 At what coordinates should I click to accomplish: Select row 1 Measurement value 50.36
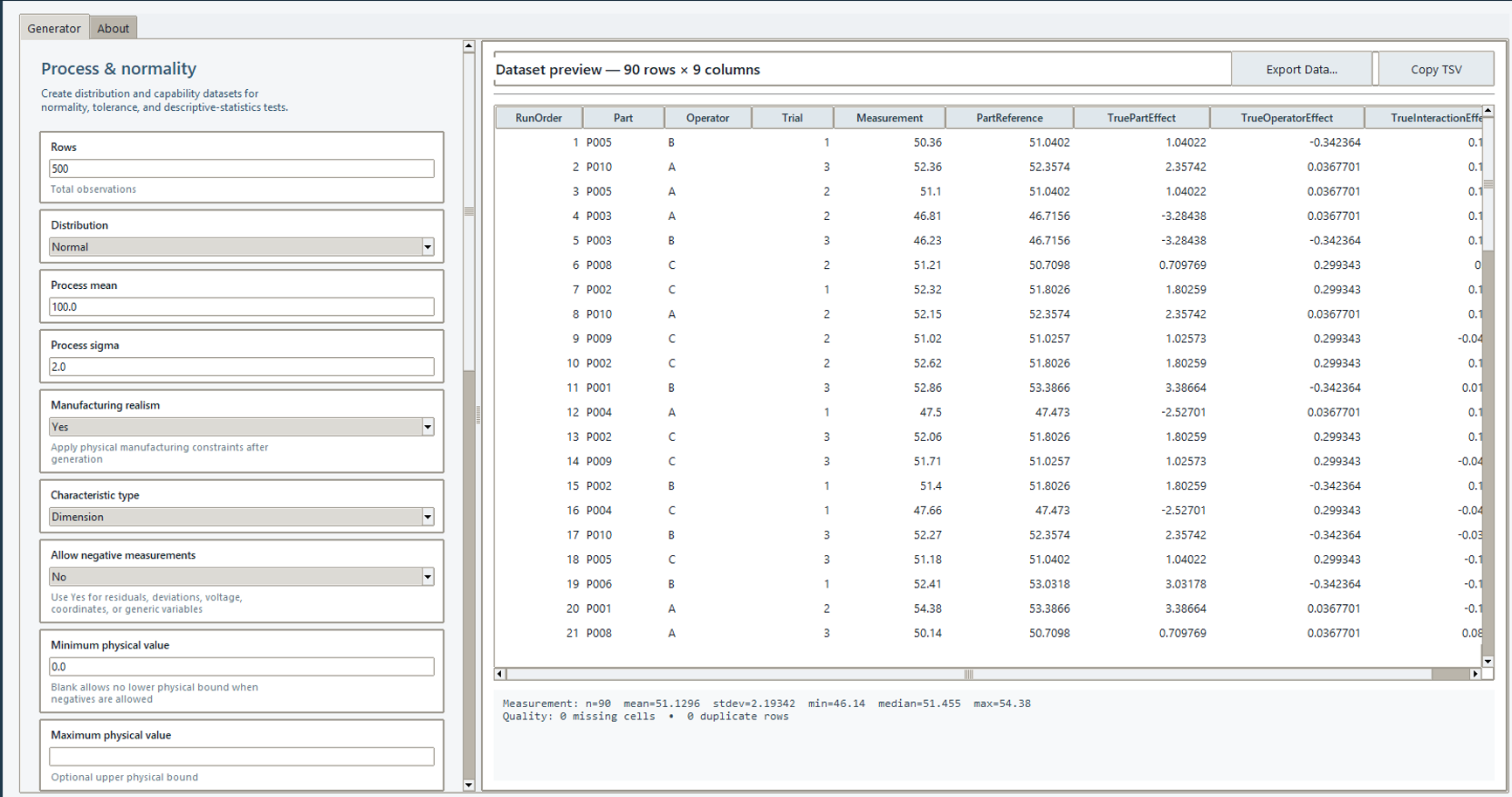pos(927,142)
